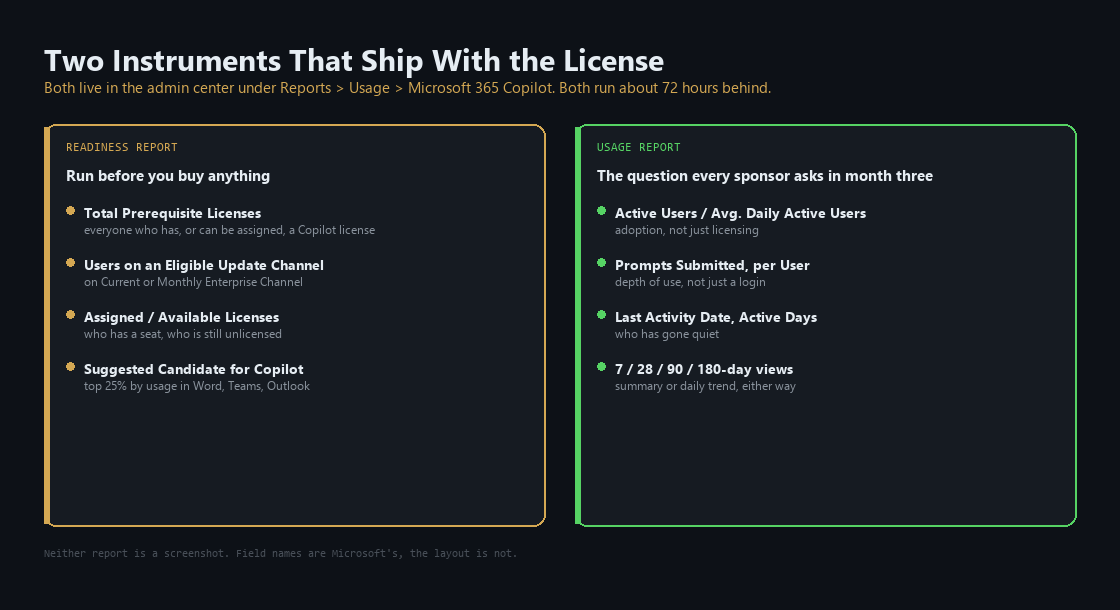Click the amber bullet beside Total Prerequisite Licenses
The width and height of the screenshot is (1120, 610).
(70, 211)
